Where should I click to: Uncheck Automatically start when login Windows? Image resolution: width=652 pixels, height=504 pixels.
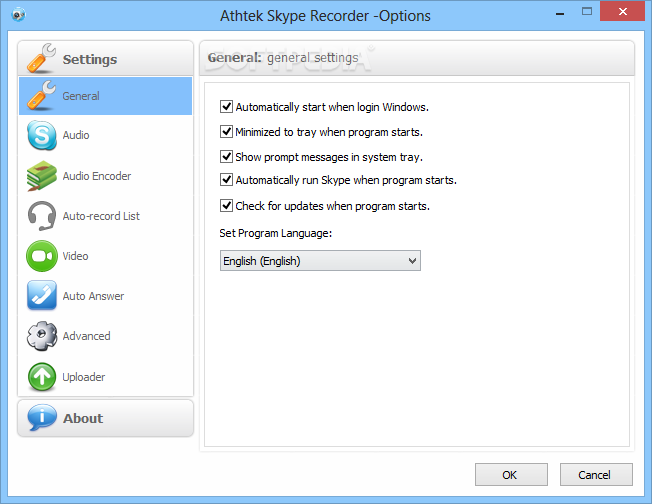pos(227,106)
